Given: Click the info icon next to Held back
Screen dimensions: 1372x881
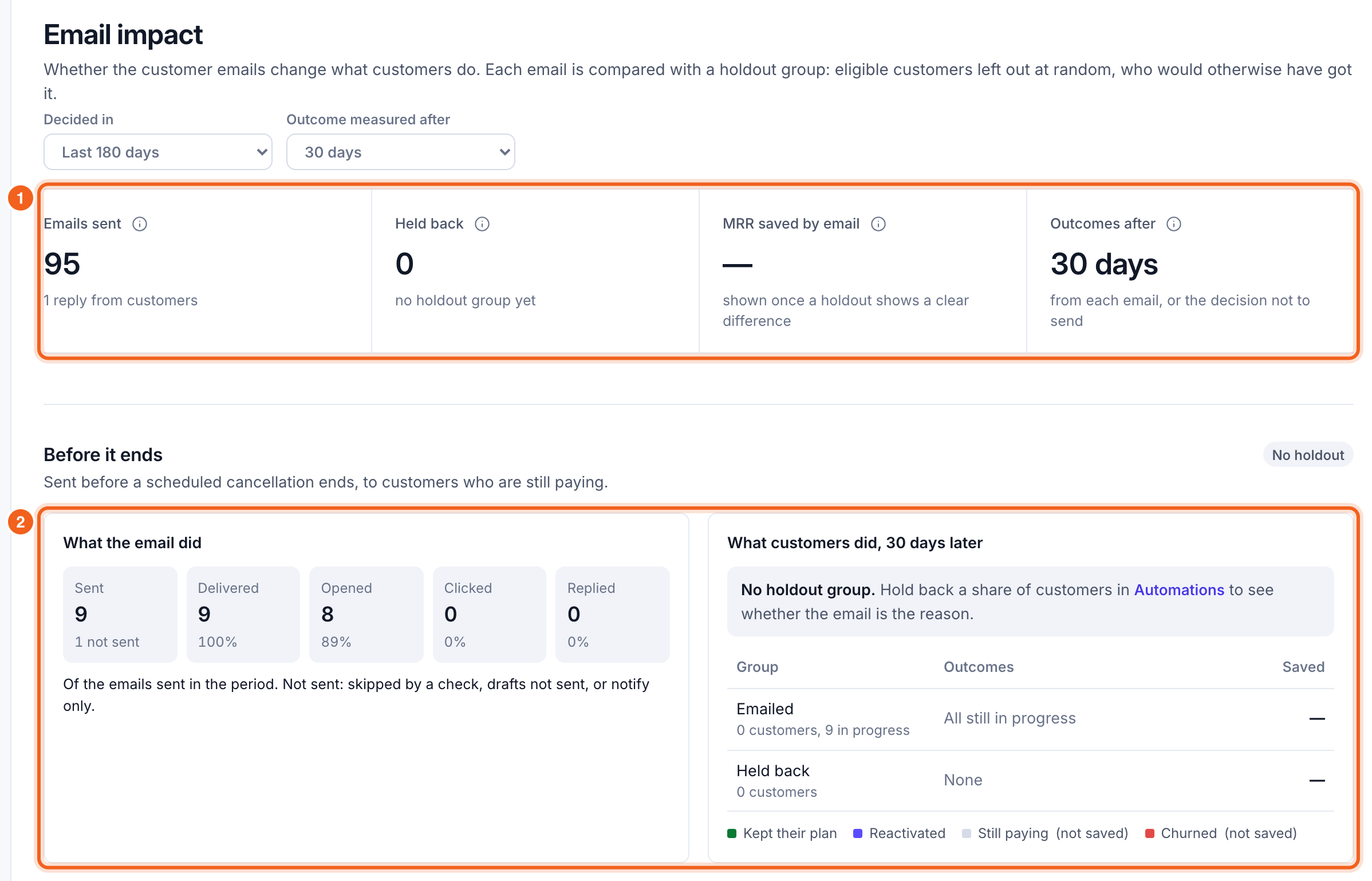Looking at the screenshot, I should pyautogui.click(x=482, y=224).
